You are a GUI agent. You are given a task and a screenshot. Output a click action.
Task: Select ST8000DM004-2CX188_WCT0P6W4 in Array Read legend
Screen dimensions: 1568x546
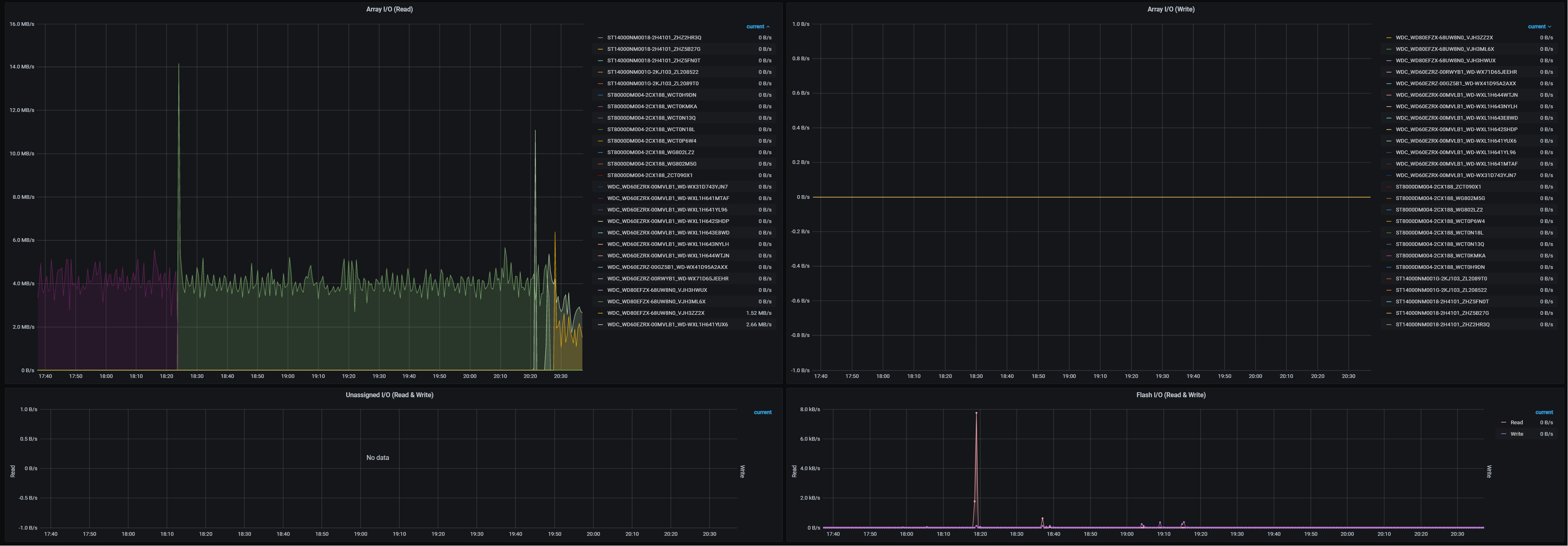click(651, 141)
